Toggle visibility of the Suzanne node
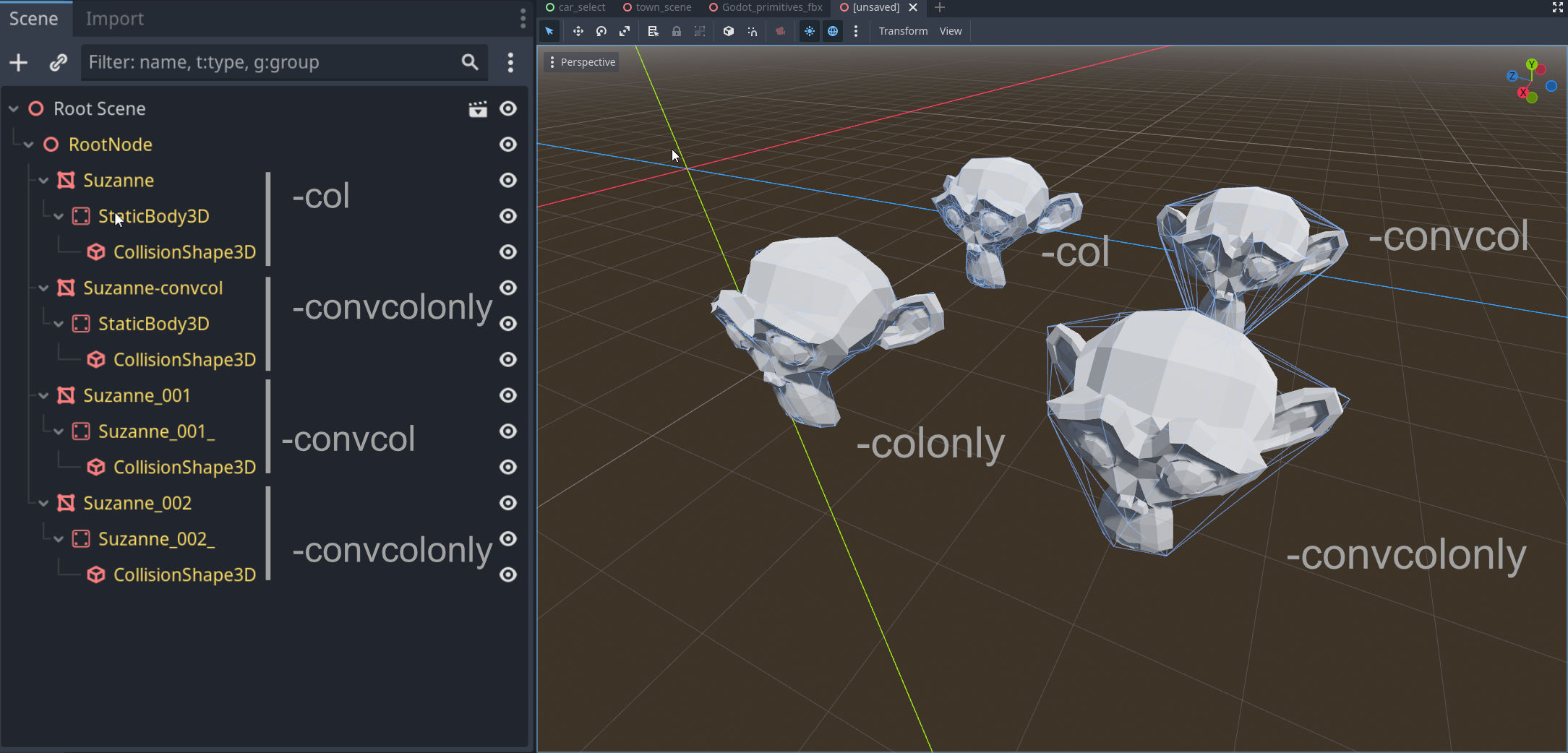Screen dimensions: 1568x753 coord(508,180)
